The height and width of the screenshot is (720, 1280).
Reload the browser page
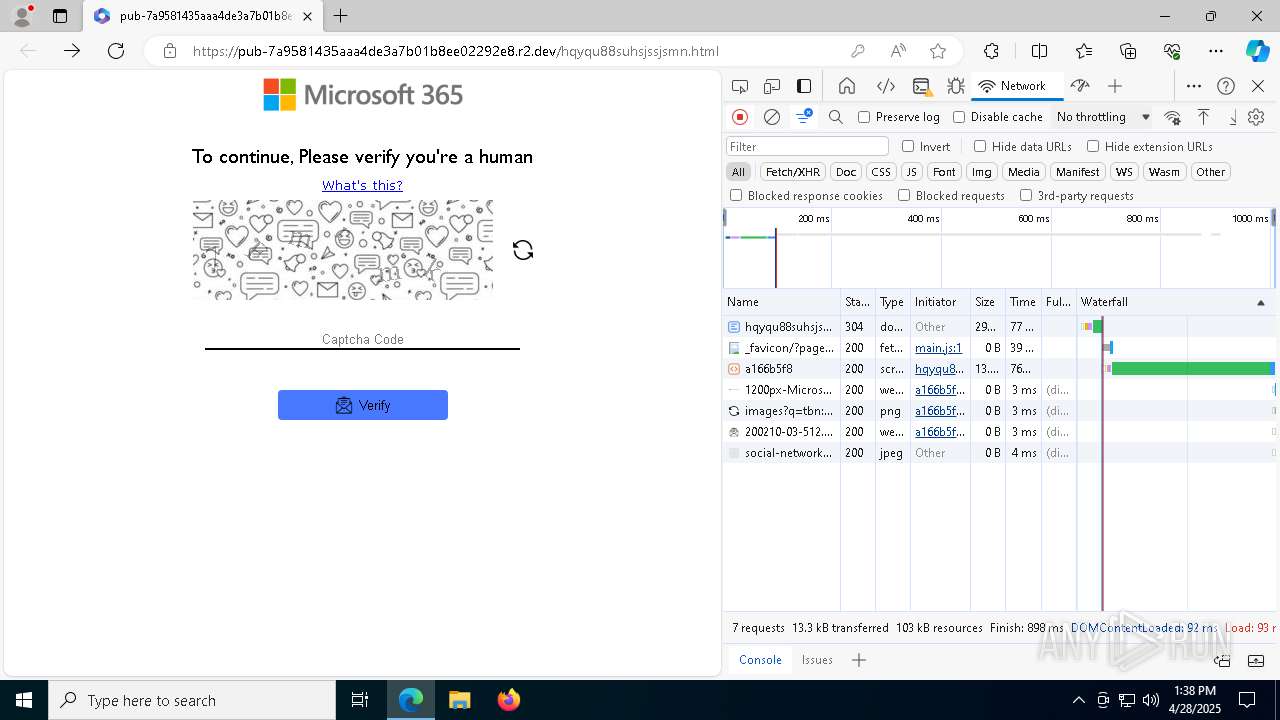tap(116, 51)
